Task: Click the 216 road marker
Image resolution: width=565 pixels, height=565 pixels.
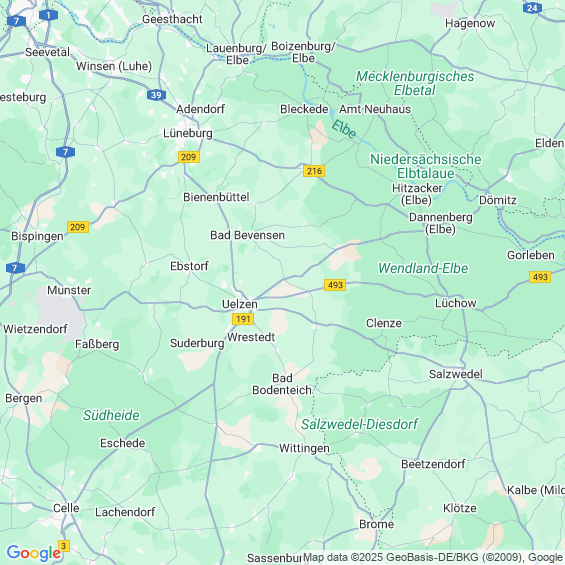Action: [314, 171]
